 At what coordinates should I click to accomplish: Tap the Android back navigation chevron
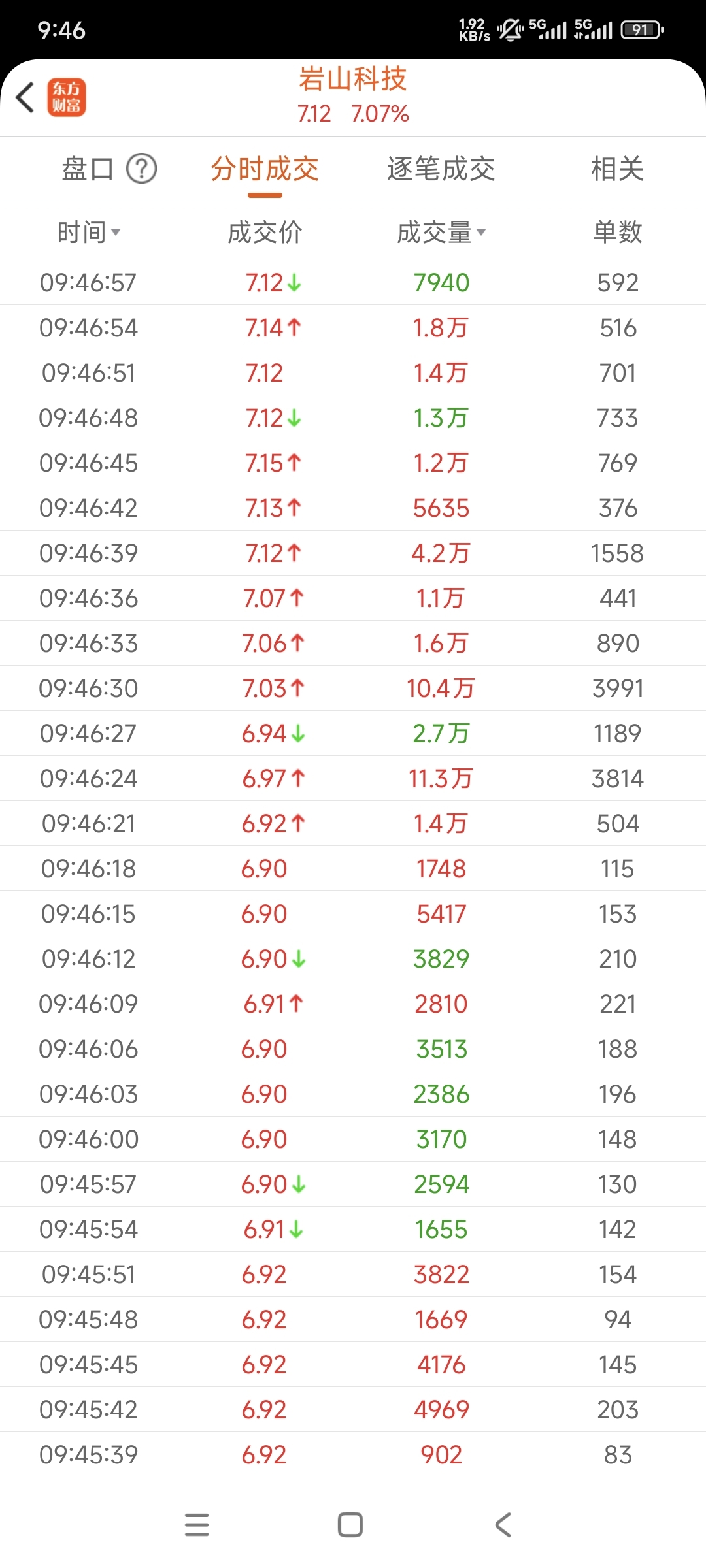tap(503, 1525)
